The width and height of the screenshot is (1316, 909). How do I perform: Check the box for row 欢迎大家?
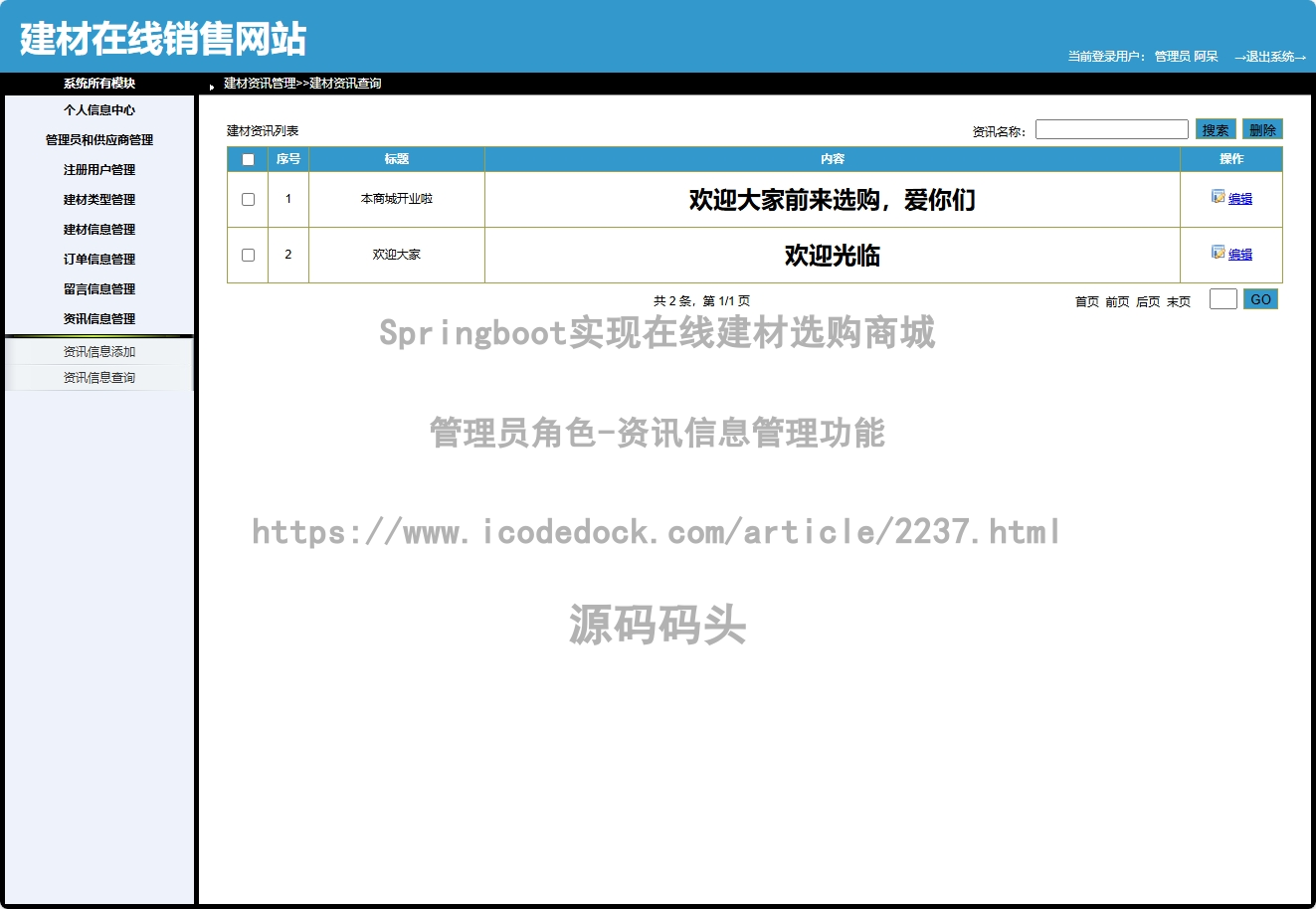click(x=248, y=255)
